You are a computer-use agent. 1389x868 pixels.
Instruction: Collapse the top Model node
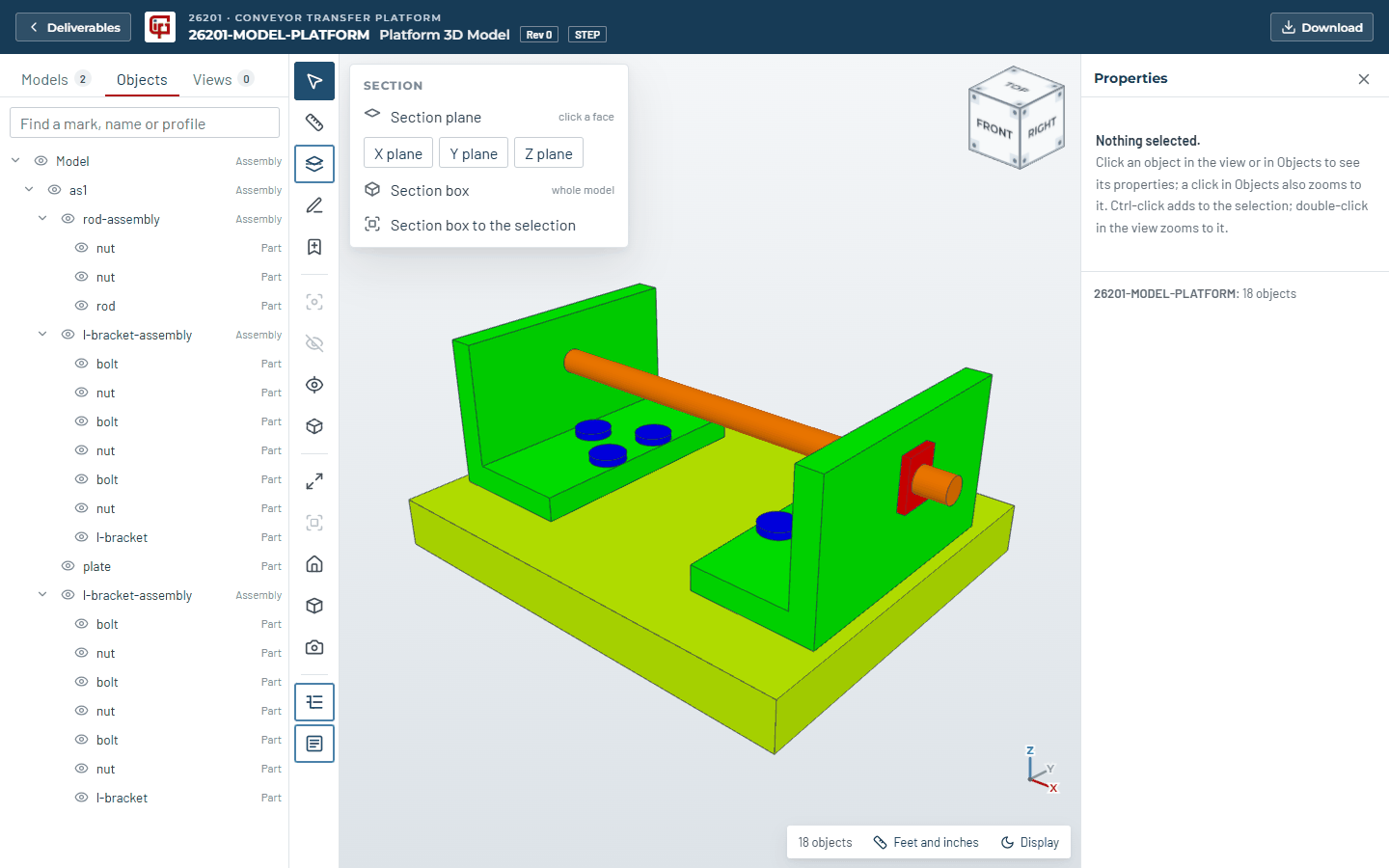15,161
